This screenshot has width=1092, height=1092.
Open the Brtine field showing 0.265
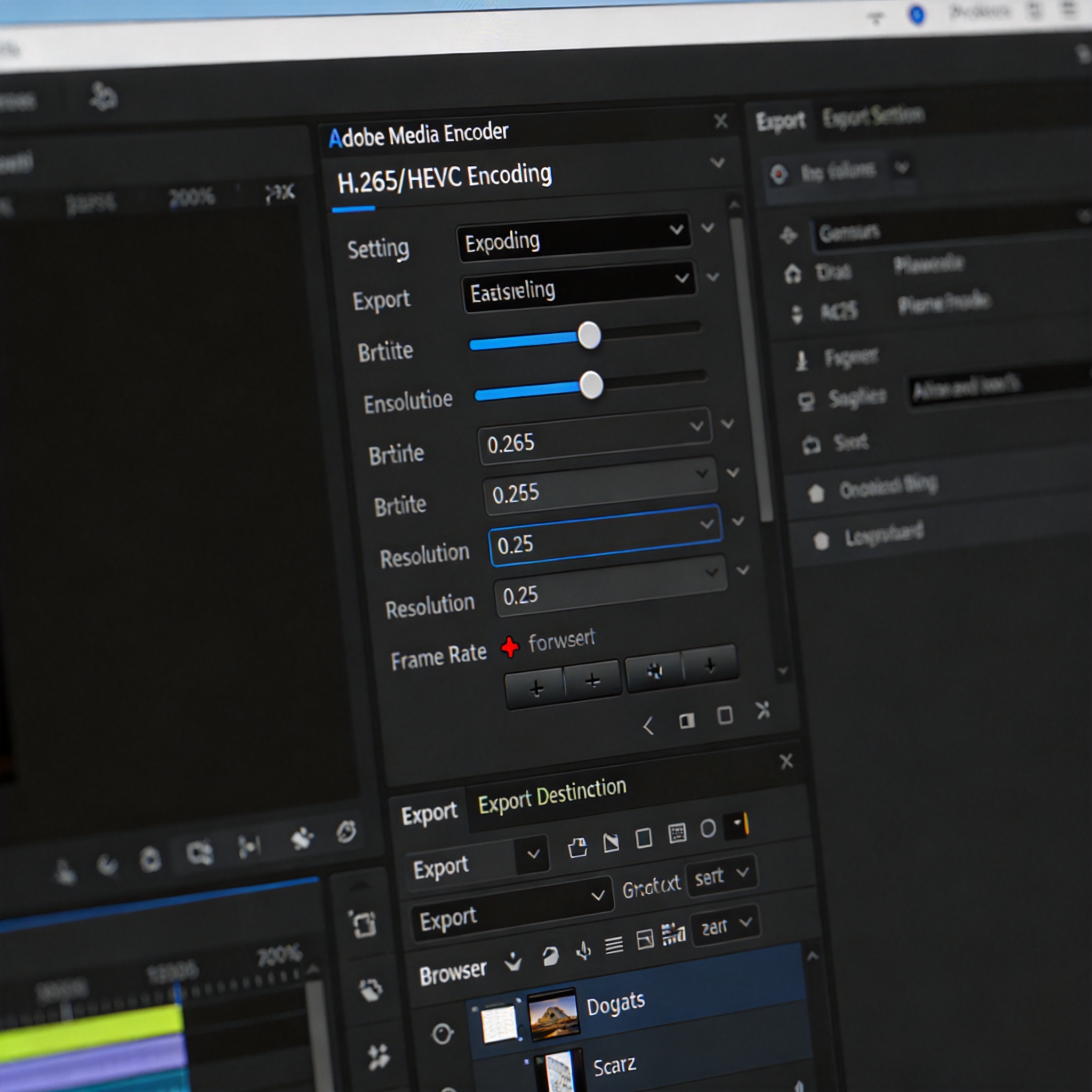(595, 436)
